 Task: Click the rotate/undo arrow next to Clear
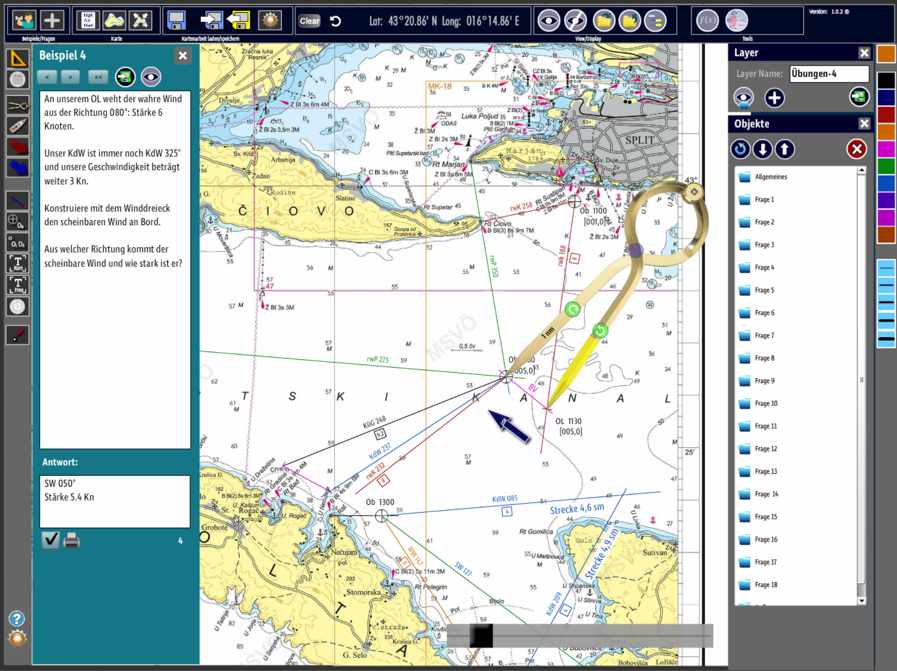336,20
